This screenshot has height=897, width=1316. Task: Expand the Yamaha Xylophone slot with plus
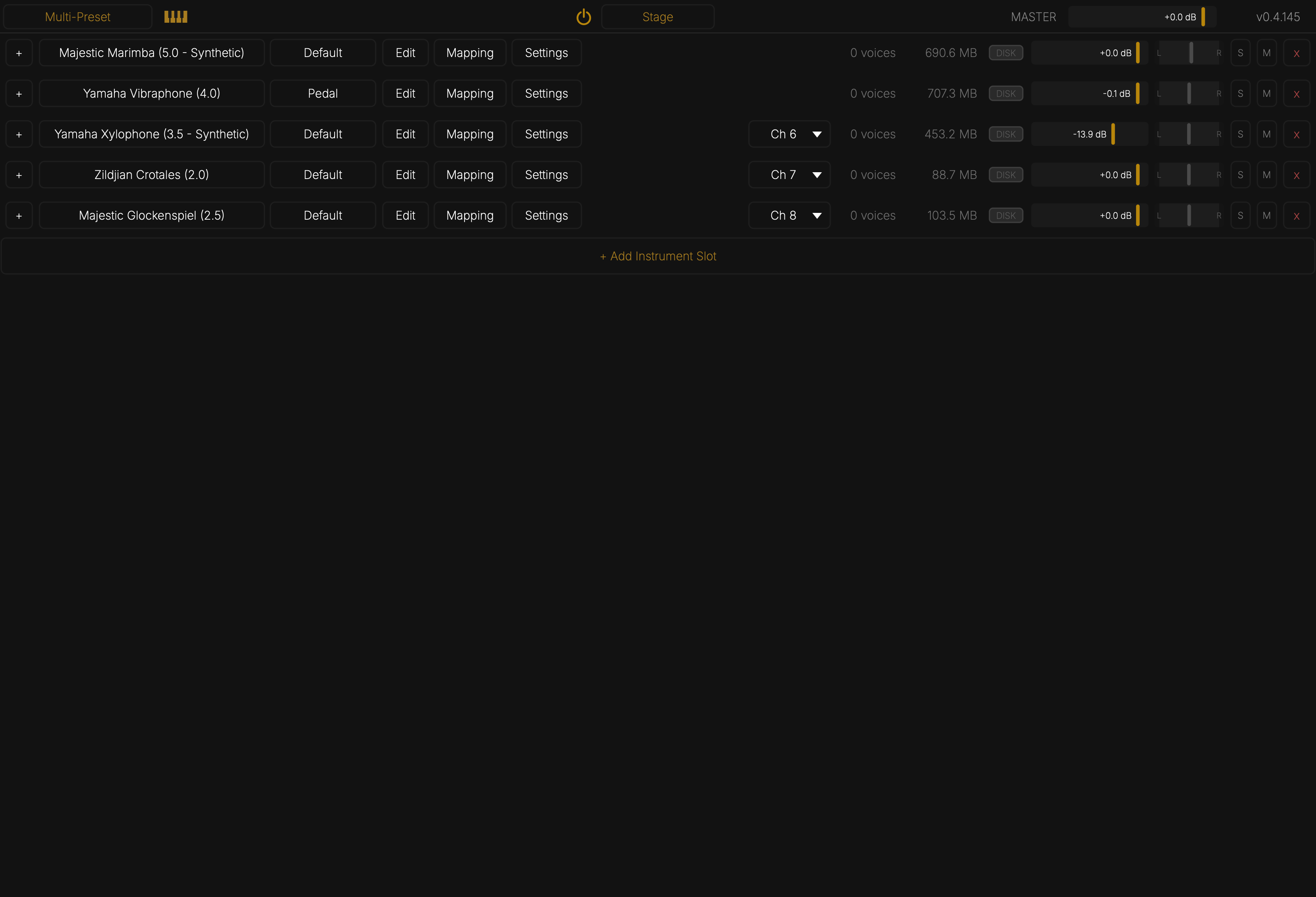pos(19,135)
